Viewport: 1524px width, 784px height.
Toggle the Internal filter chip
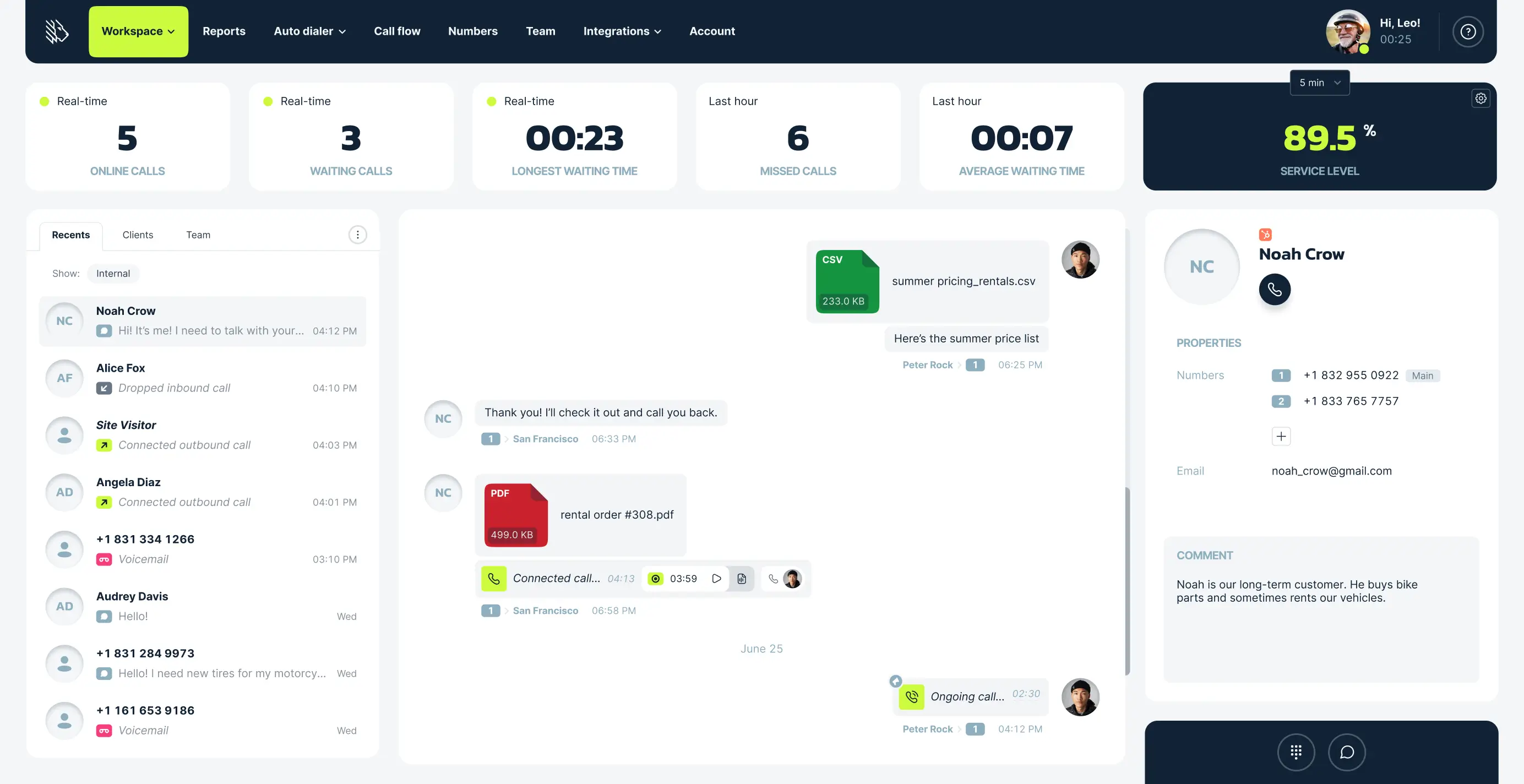pos(113,274)
